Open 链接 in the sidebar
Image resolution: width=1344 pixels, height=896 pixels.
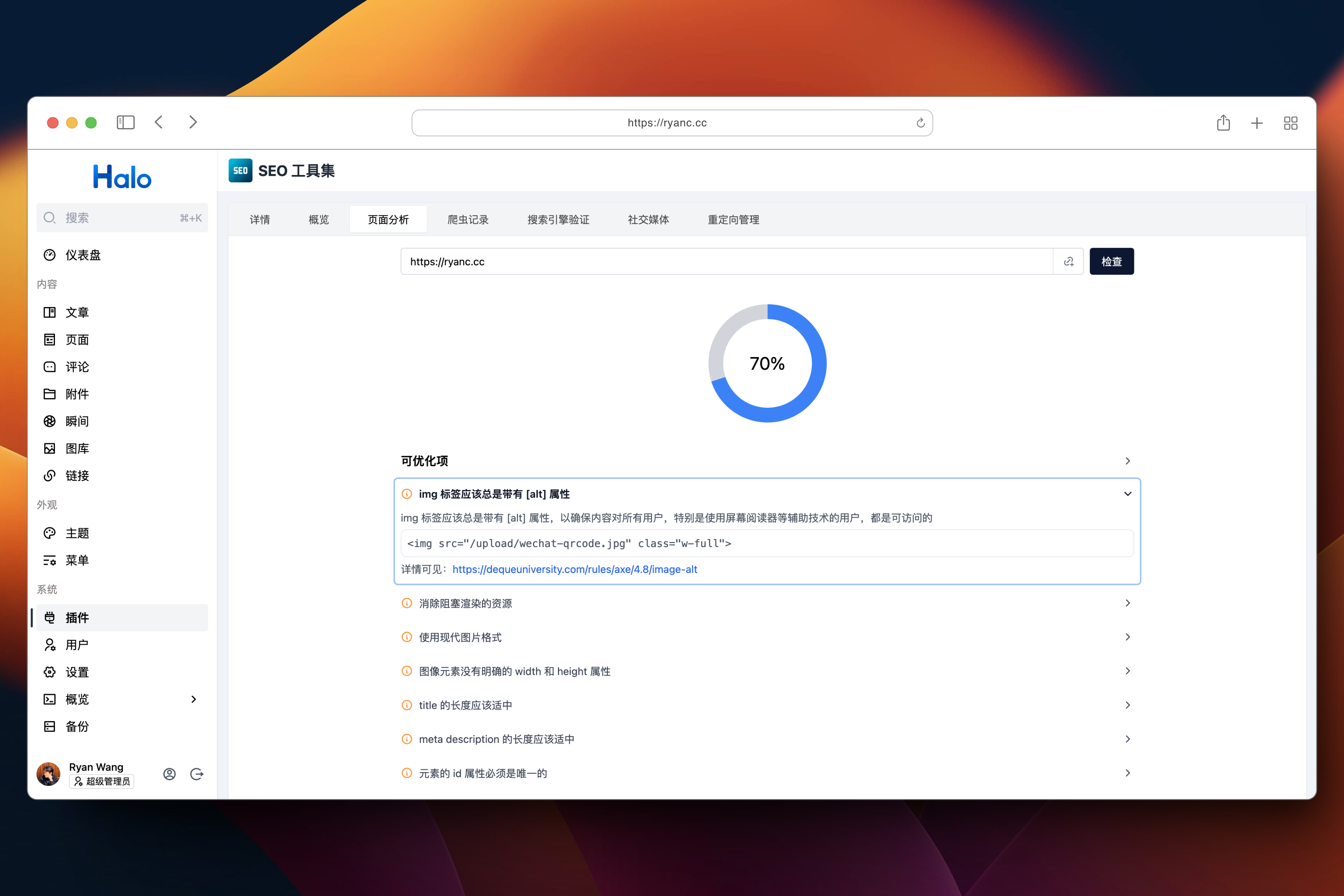(x=122, y=475)
